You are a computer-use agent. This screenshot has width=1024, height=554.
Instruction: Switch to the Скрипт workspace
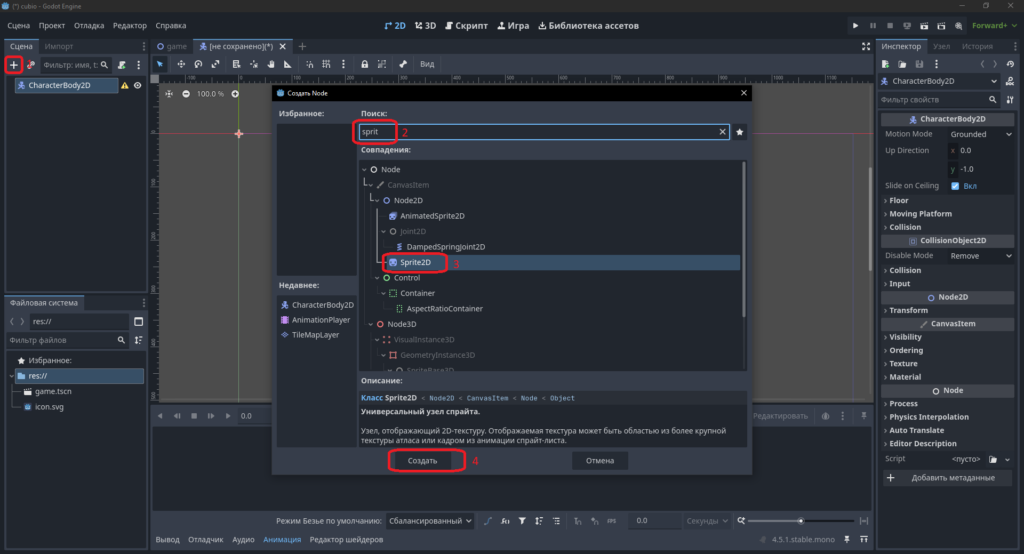point(466,25)
